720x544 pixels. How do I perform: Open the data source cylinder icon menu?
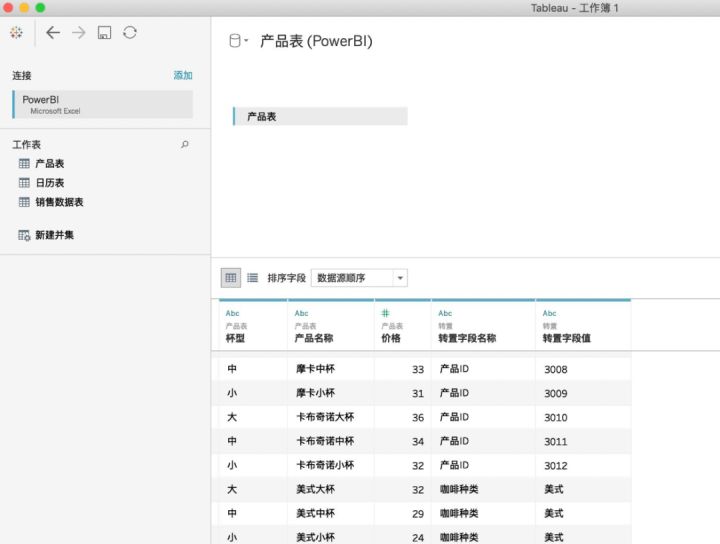click(238, 41)
